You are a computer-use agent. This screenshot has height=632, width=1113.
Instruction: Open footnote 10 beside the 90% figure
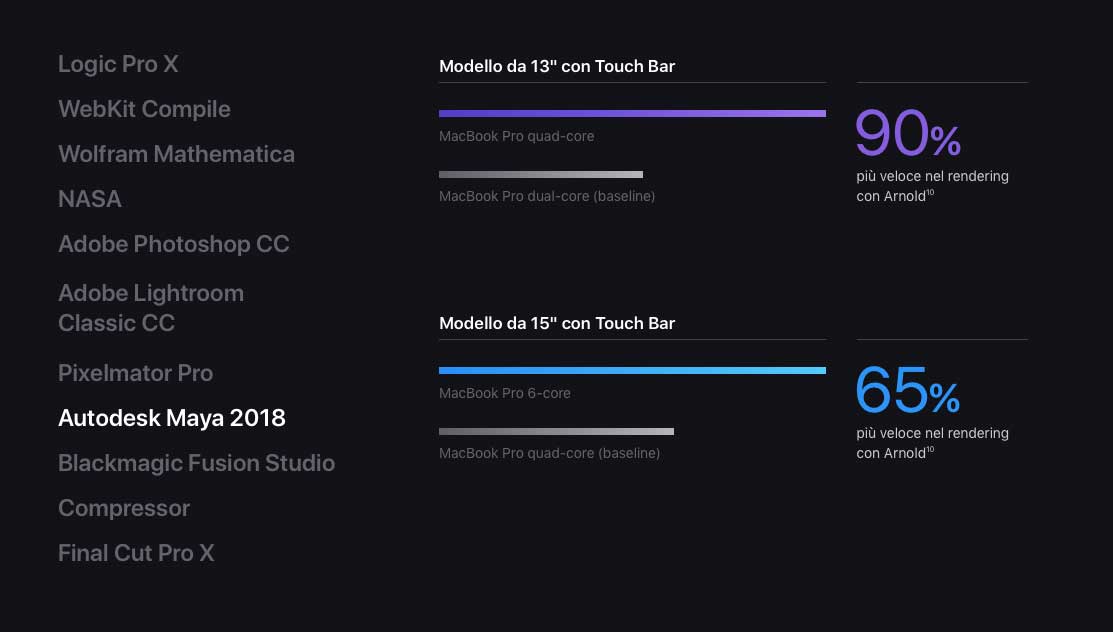[x=931, y=194]
